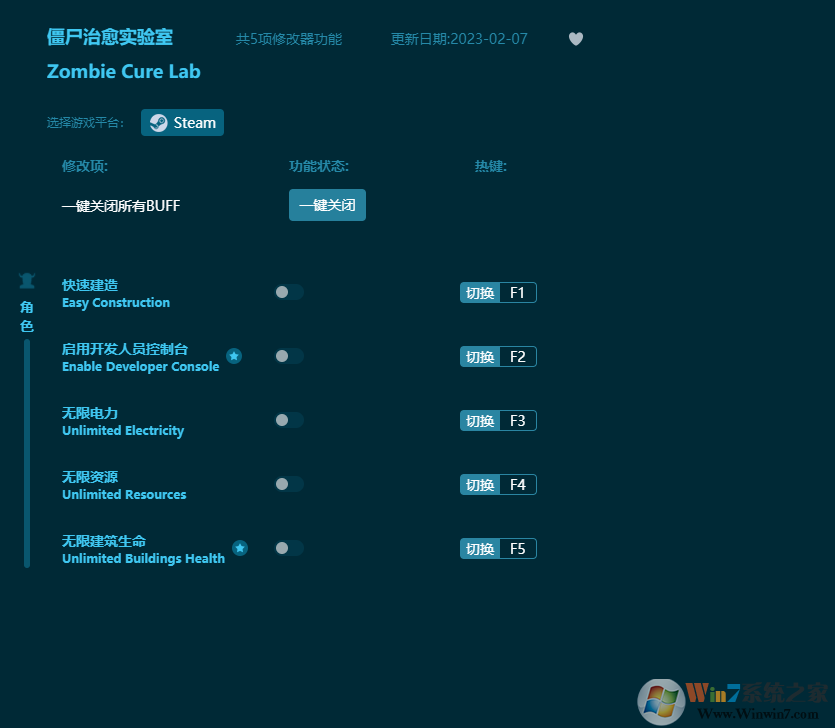The width and height of the screenshot is (835, 728).
Task: Enable the Developer Console toggle
Action: pyautogui.click(x=289, y=356)
